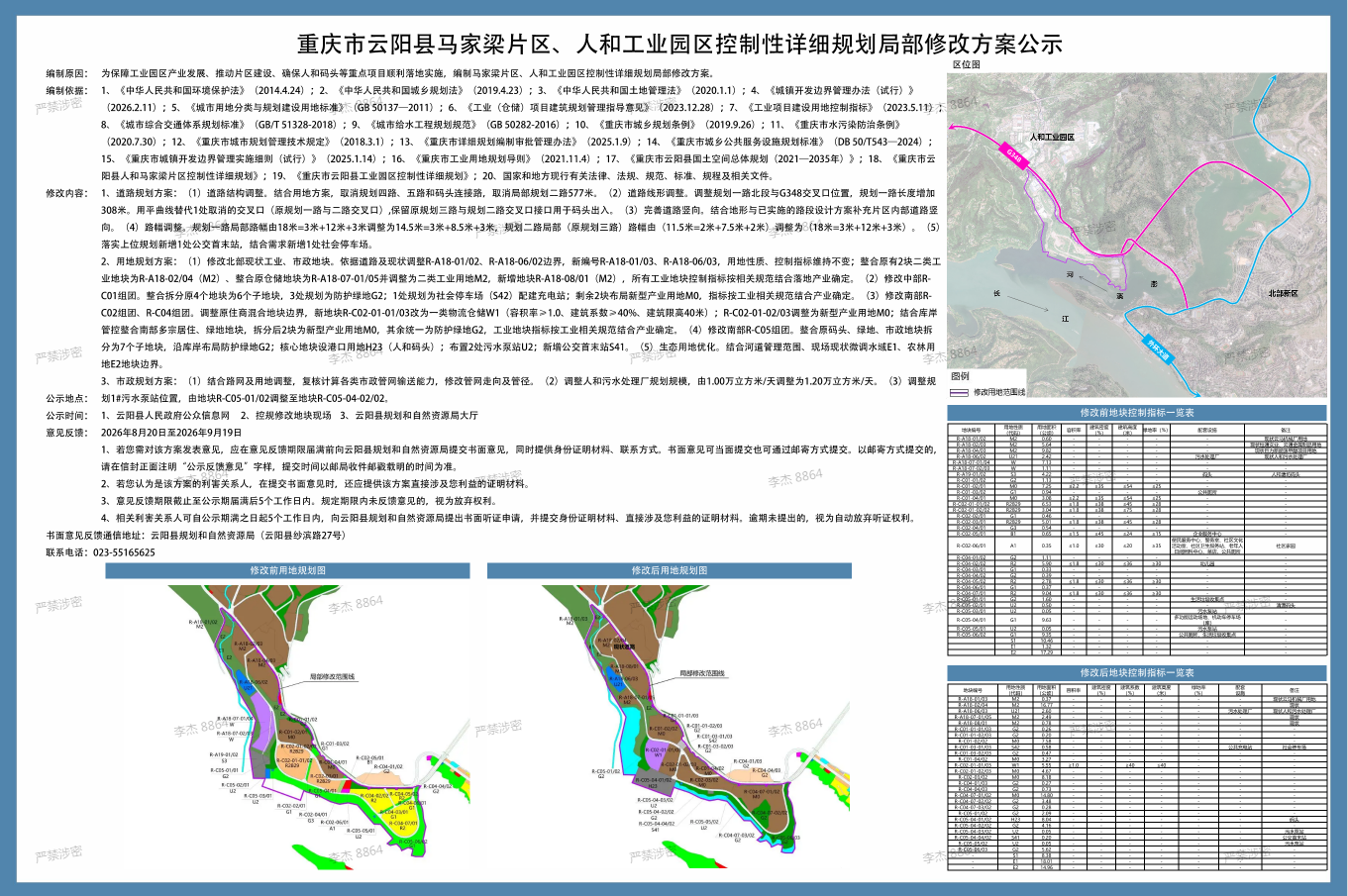Screen dimensions: 1348x896
Task: Click the purple 修改用地范围线 legend swatch
Action: [x=959, y=392]
